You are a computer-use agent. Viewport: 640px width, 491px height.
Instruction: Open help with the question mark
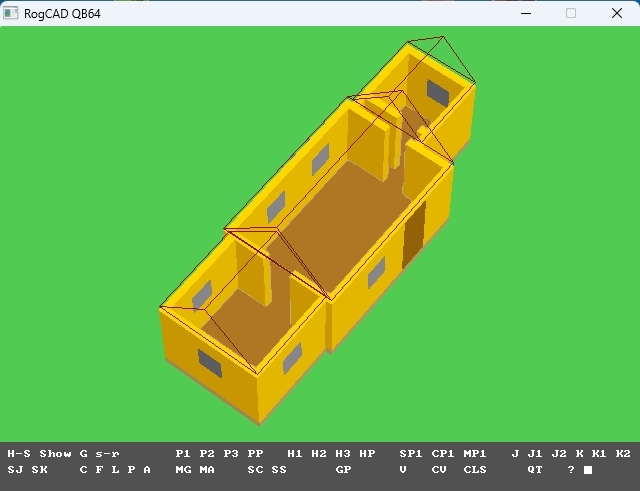point(571,469)
